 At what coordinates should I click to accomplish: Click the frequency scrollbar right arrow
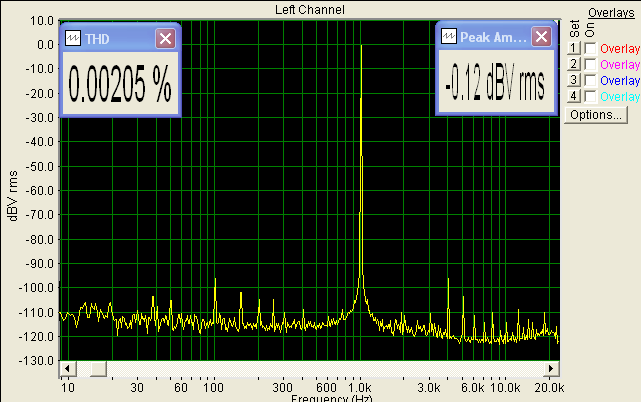pos(551,369)
